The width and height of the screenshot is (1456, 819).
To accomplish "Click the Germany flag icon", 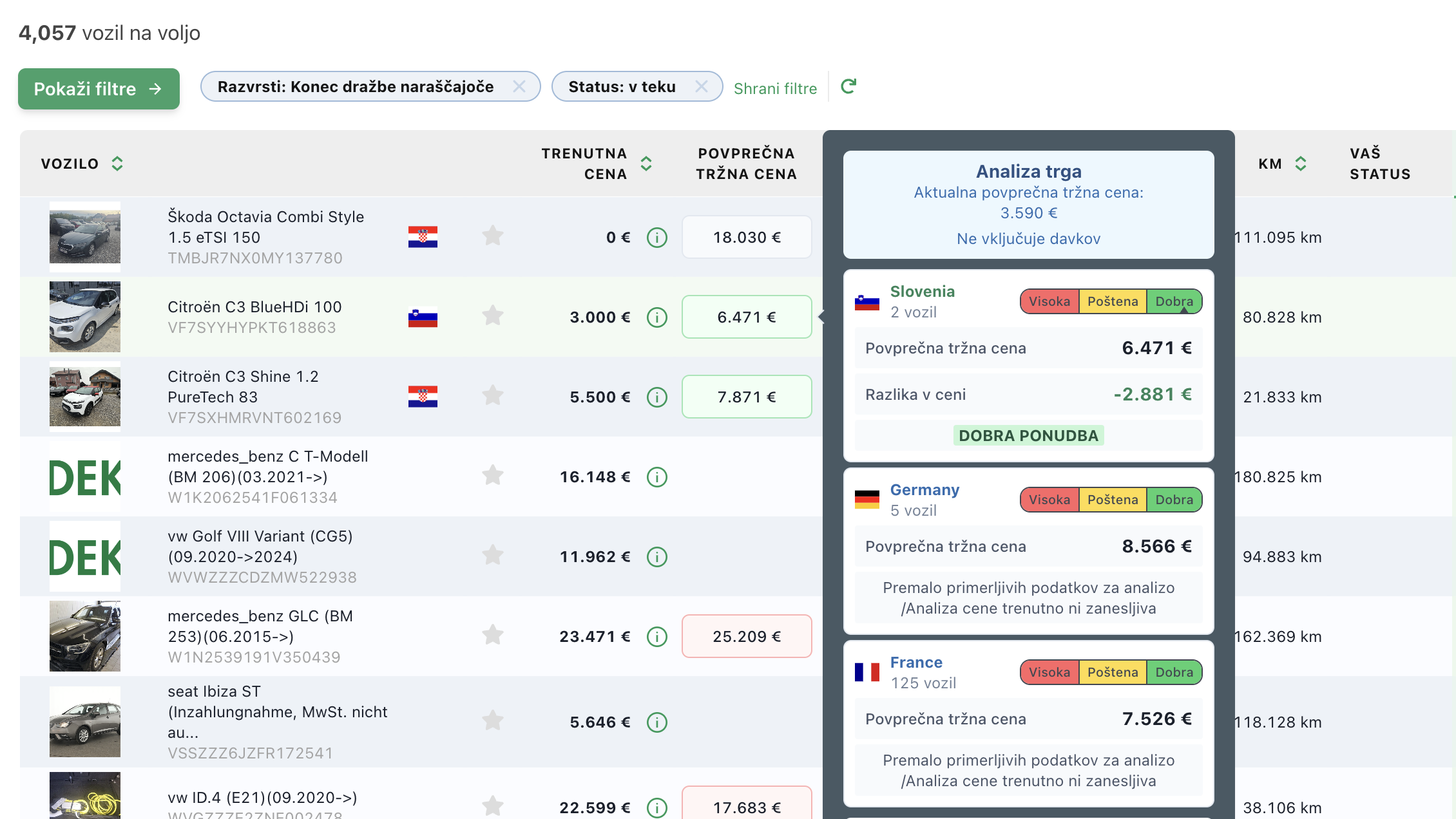I will [x=867, y=499].
